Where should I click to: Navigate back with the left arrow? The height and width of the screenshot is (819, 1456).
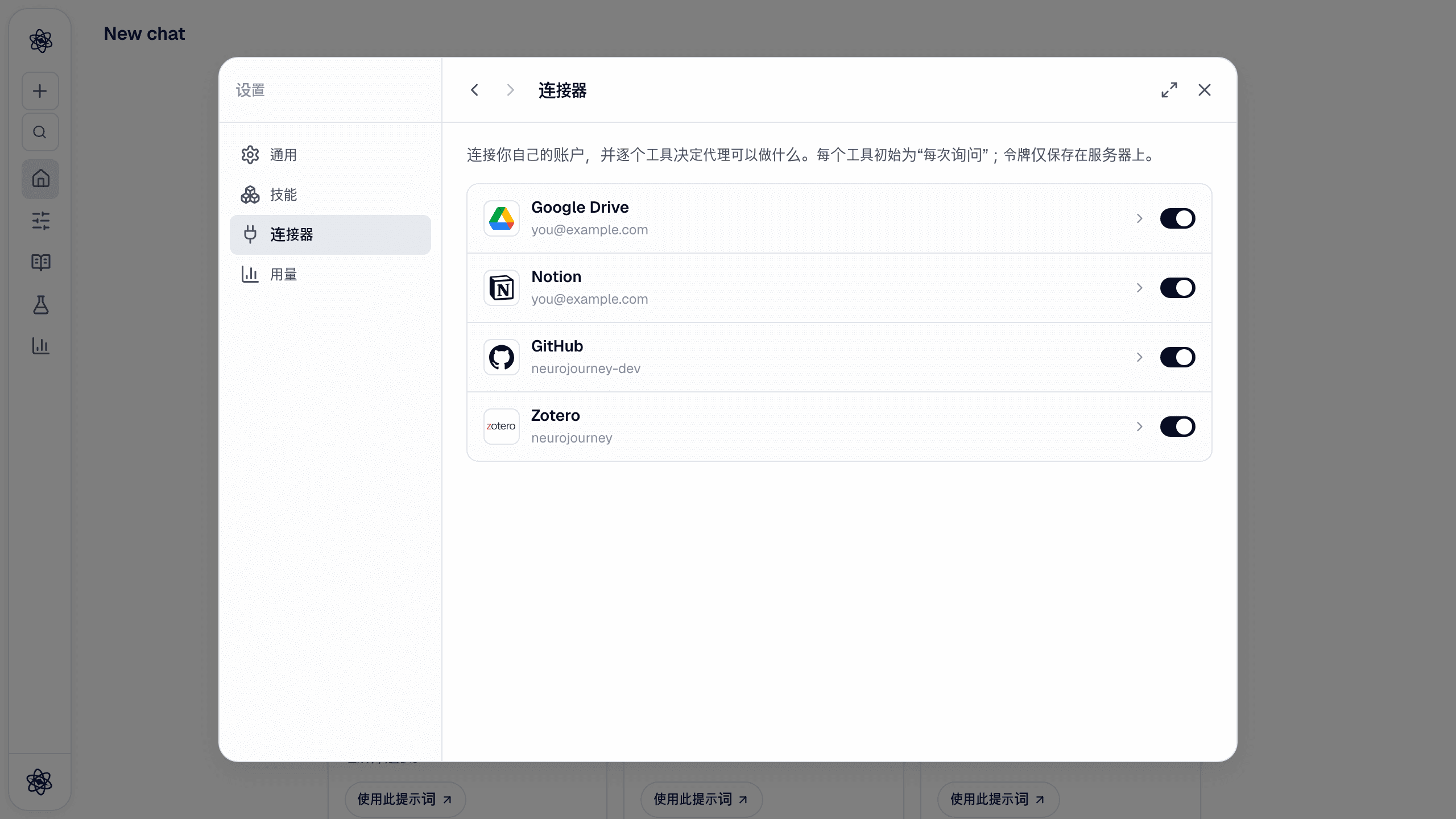[x=475, y=90]
